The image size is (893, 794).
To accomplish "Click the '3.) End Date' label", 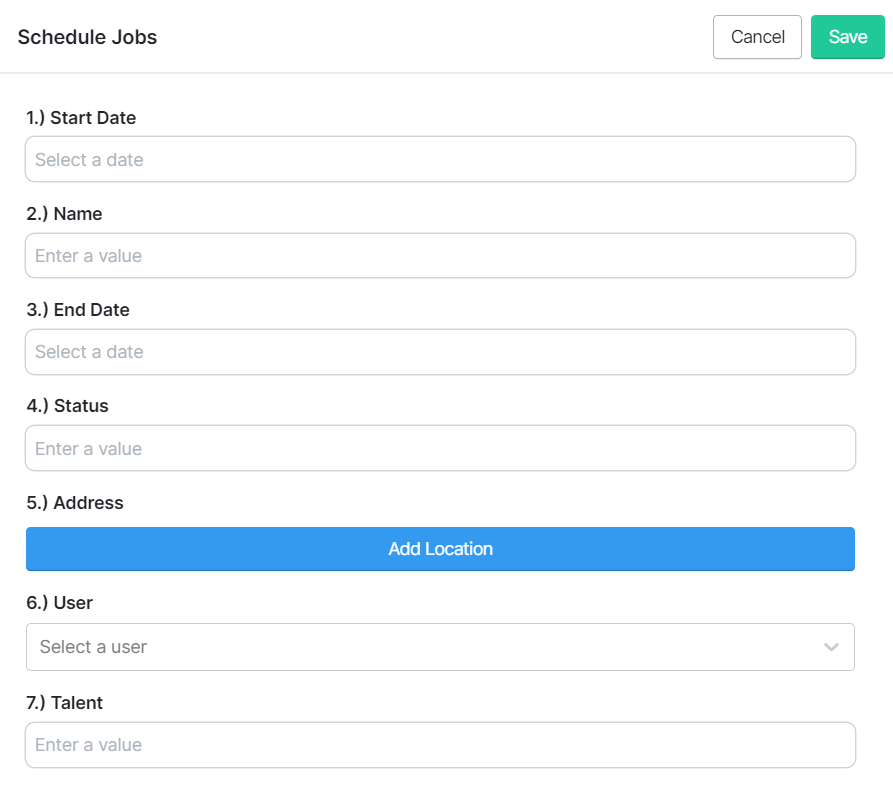I will click(x=78, y=310).
